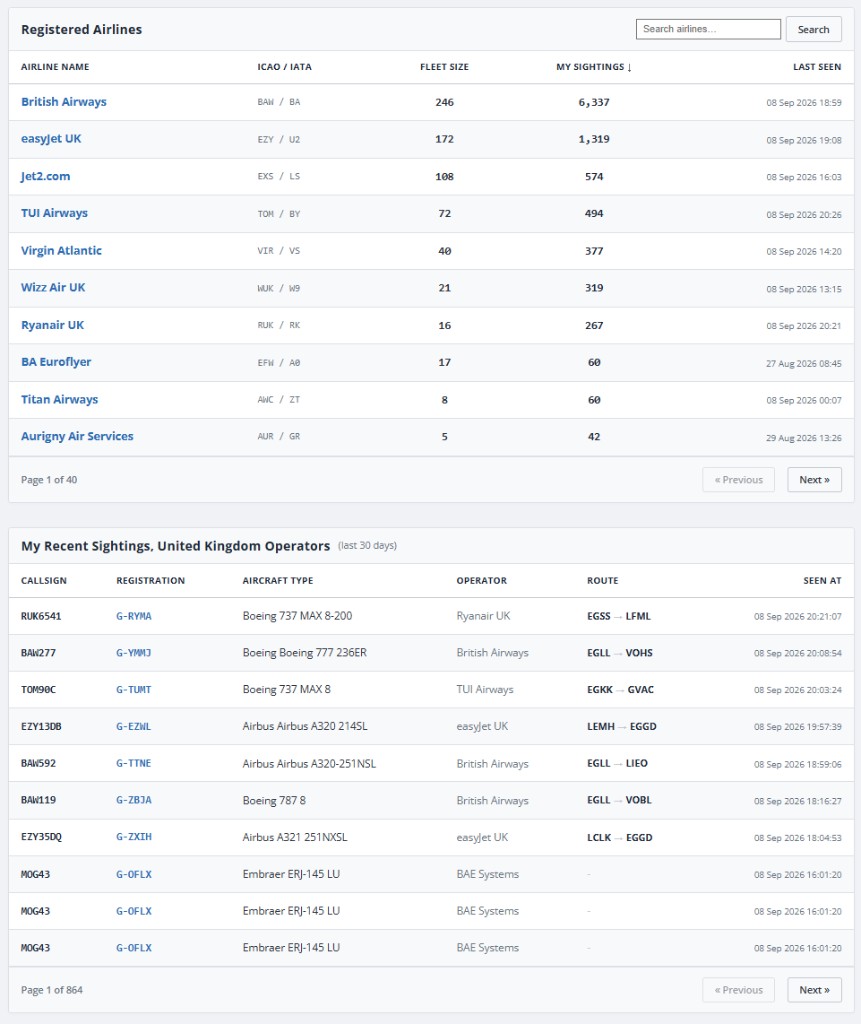
Task: Click Boeing 787 8 aircraft type
Action: point(274,800)
